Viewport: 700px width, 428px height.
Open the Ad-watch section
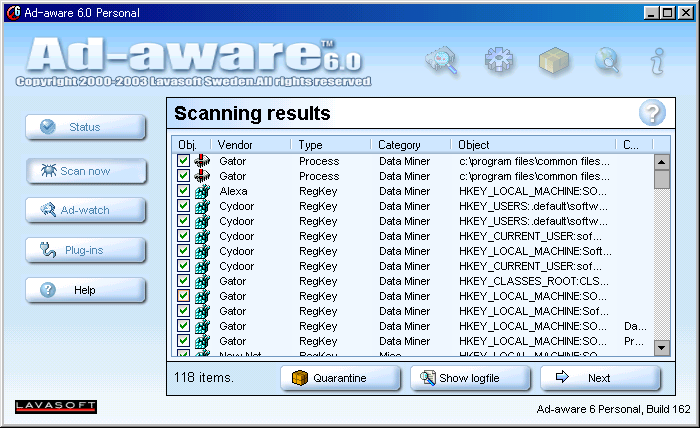coord(86,210)
